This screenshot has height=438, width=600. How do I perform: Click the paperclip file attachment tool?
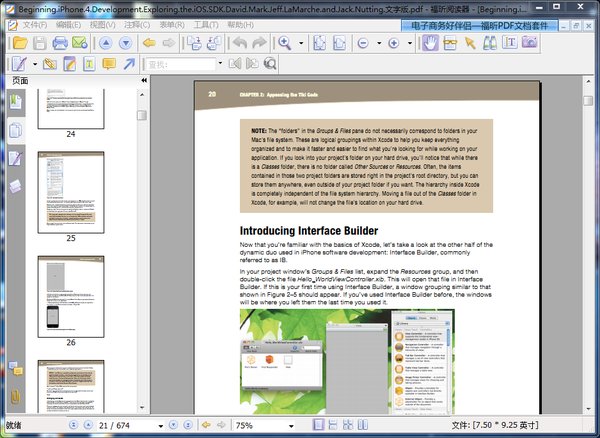[x=50, y=64]
